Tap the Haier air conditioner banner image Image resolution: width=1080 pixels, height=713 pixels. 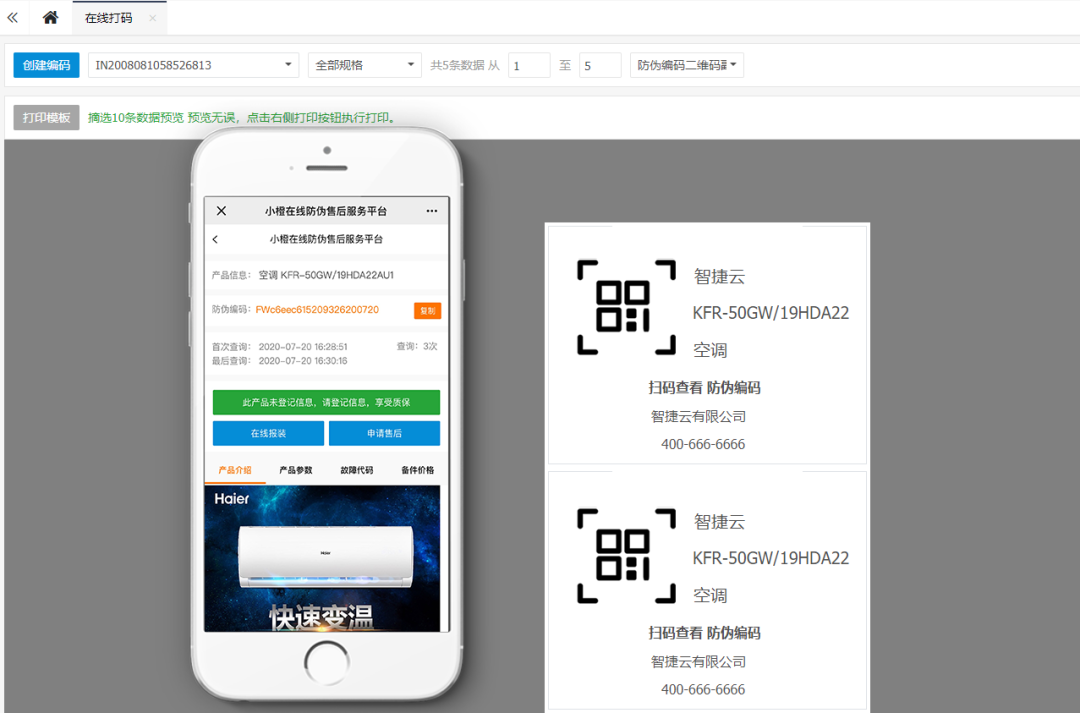point(322,559)
